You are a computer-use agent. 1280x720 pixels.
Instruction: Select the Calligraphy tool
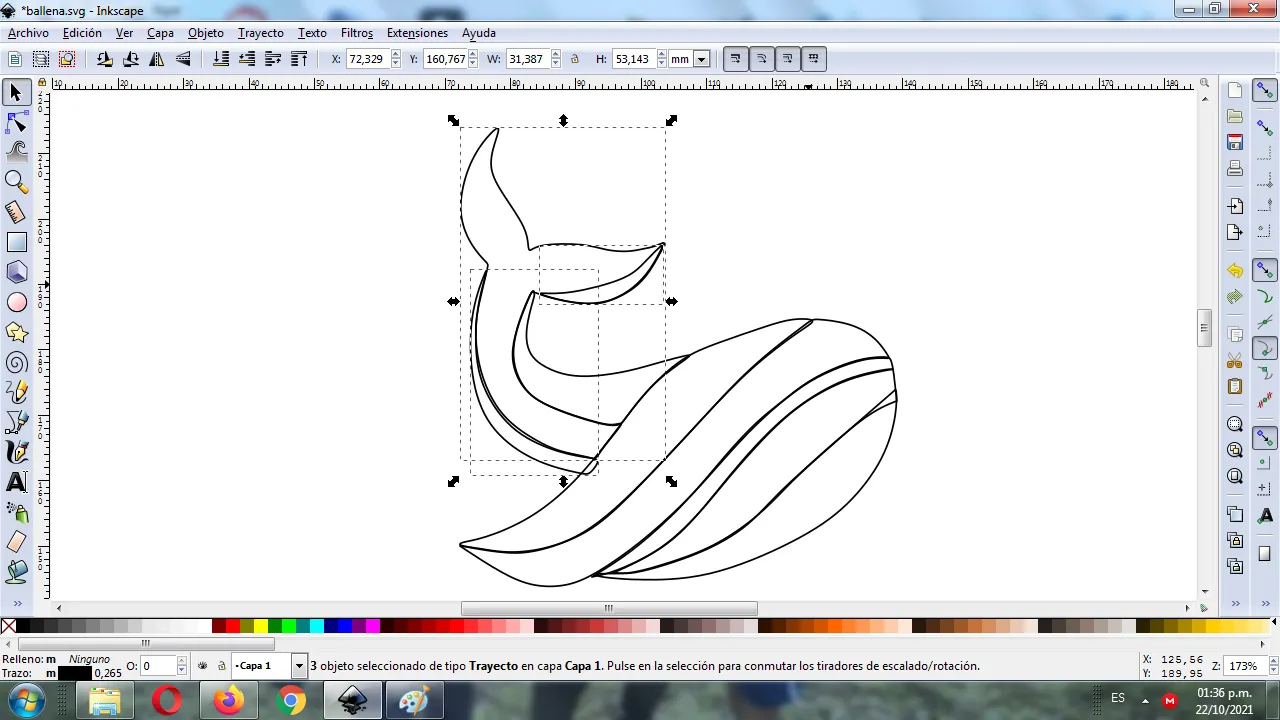pyautogui.click(x=16, y=452)
